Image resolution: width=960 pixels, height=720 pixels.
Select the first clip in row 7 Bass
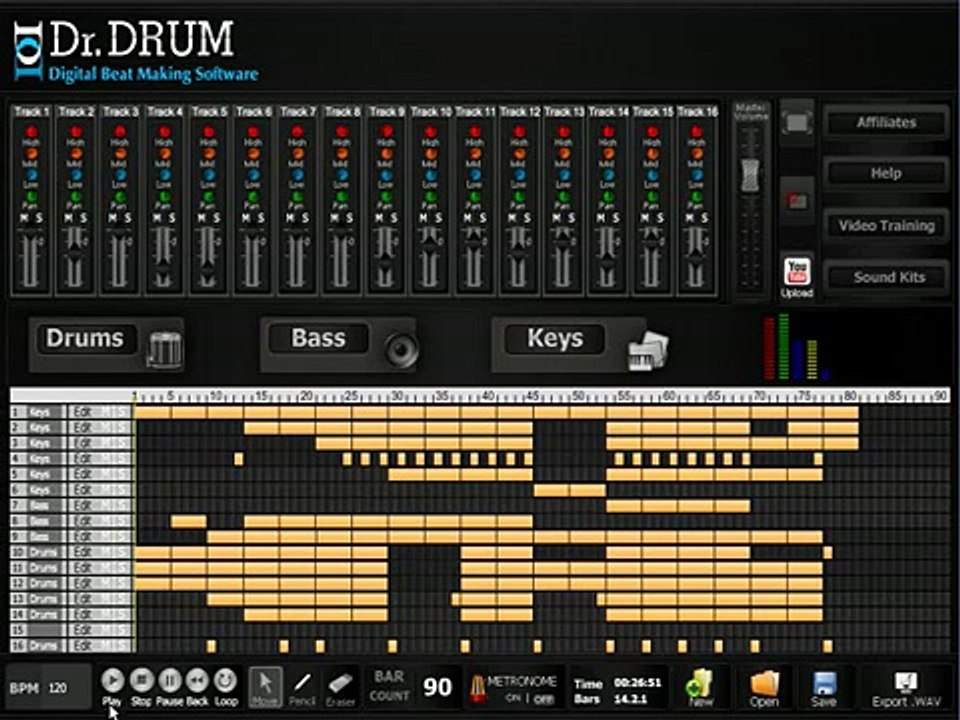point(624,506)
